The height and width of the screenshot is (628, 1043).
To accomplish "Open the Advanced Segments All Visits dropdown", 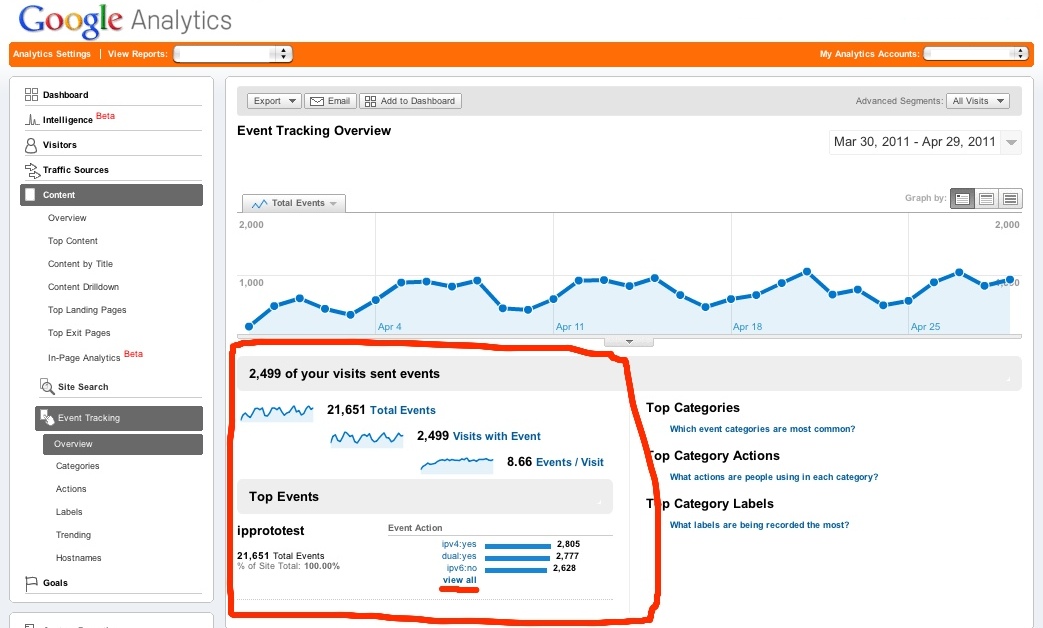I will (978, 101).
